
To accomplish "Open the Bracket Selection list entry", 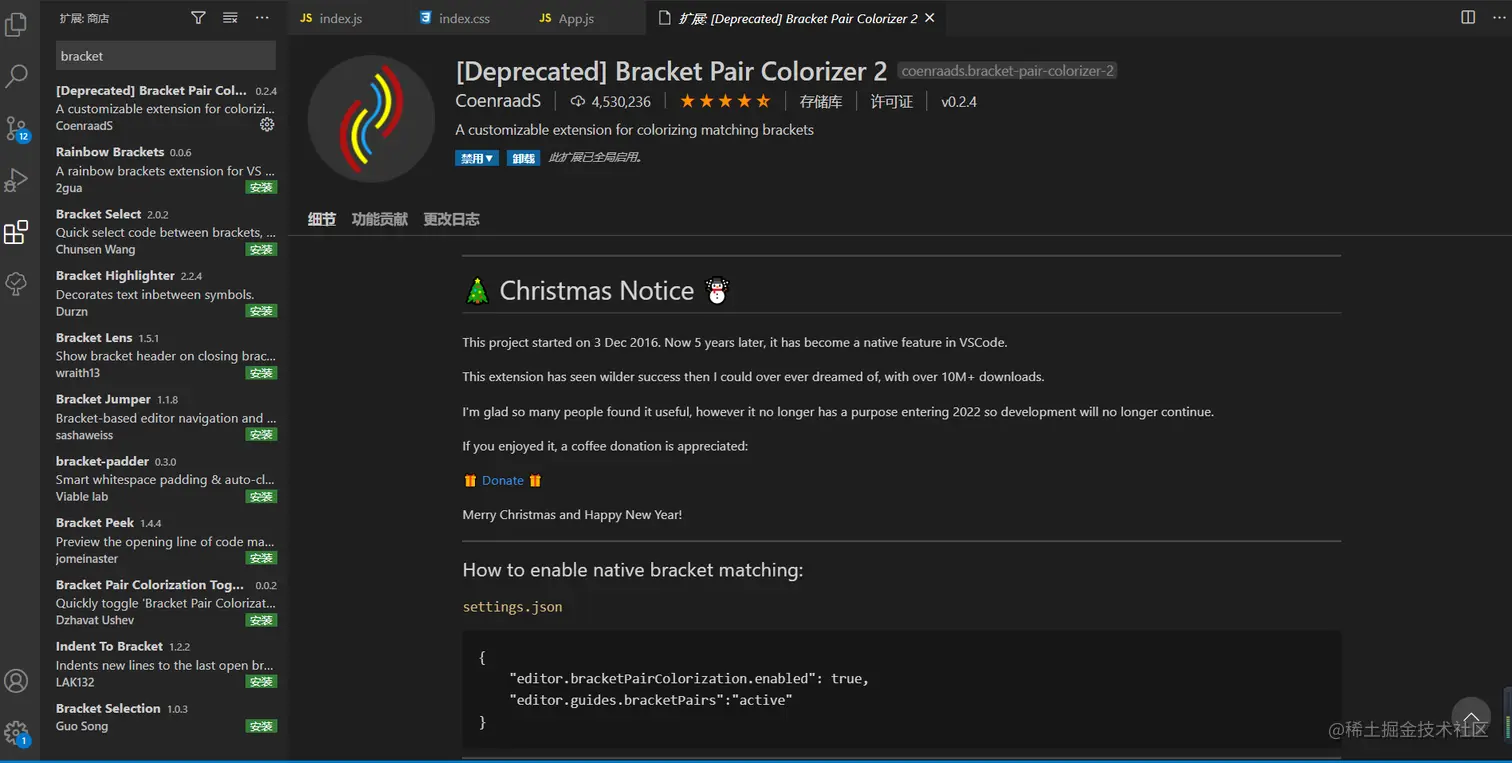I will click(x=166, y=717).
